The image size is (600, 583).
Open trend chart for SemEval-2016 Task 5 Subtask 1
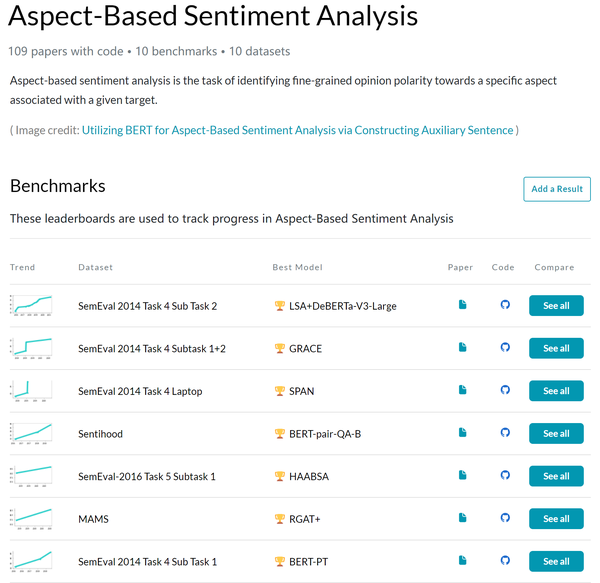31,476
